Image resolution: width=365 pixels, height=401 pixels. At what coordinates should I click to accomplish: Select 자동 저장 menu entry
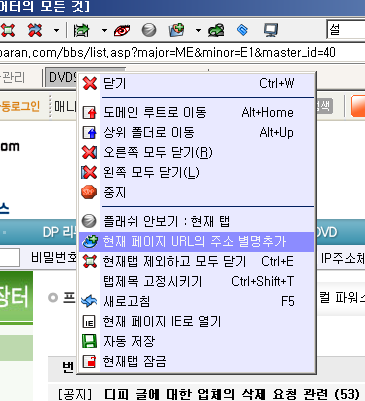coord(197,341)
